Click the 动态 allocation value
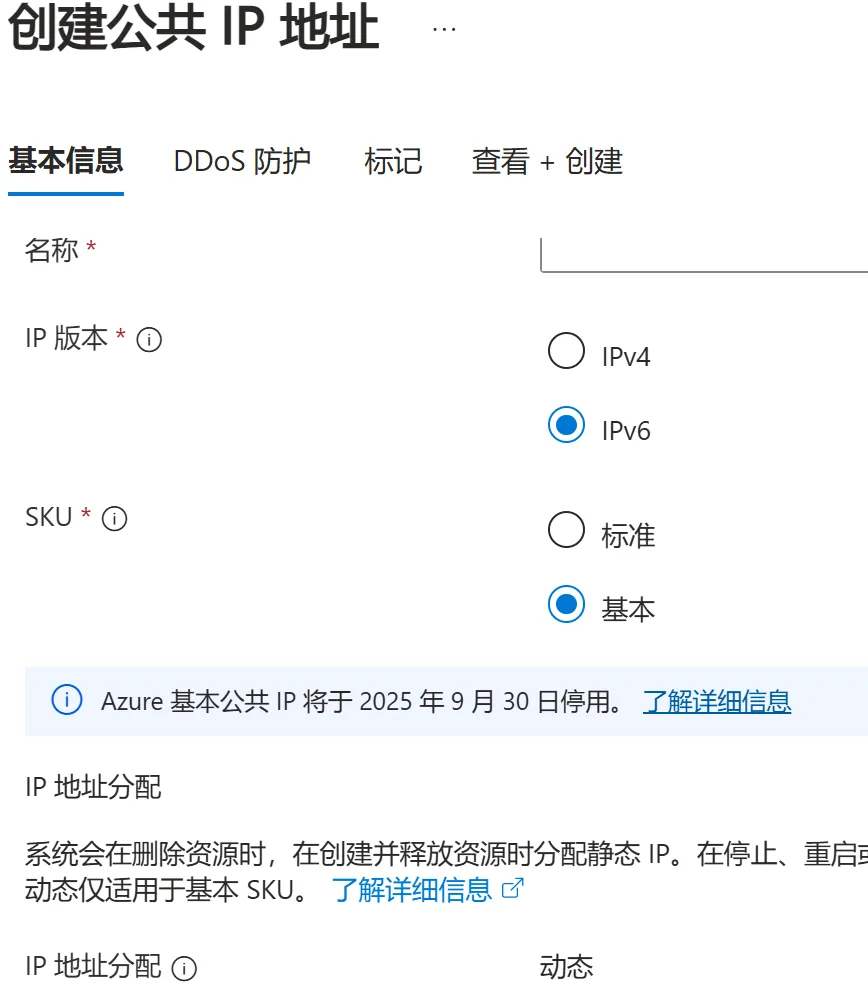The height and width of the screenshot is (990, 868). tap(566, 967)
